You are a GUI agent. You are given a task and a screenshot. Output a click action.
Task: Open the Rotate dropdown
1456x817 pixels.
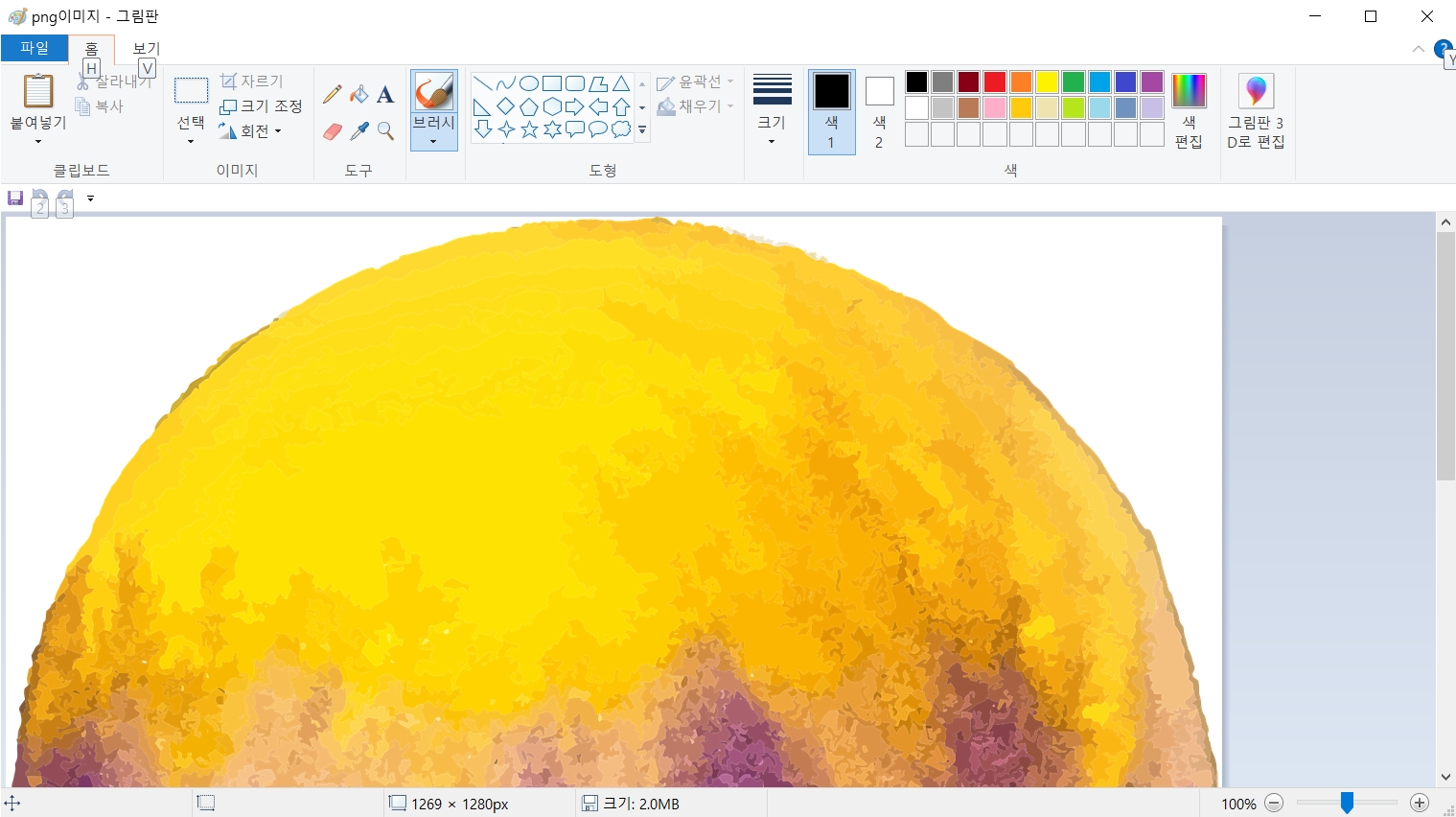tap(250, 131)
